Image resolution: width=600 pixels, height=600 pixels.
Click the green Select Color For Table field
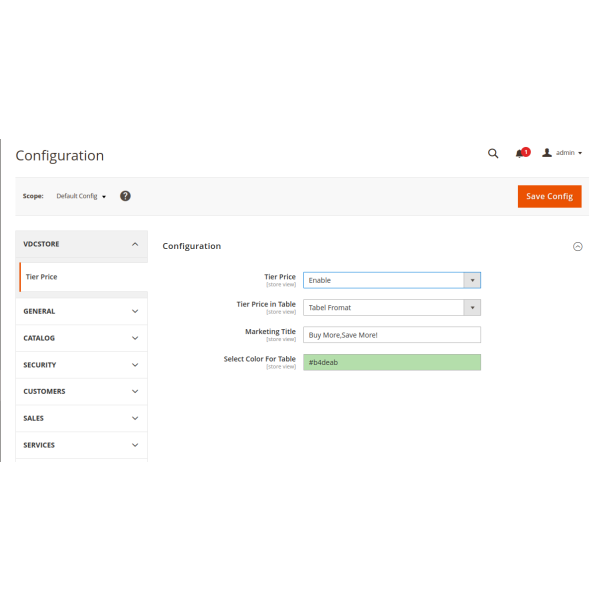tap(392, 362)
